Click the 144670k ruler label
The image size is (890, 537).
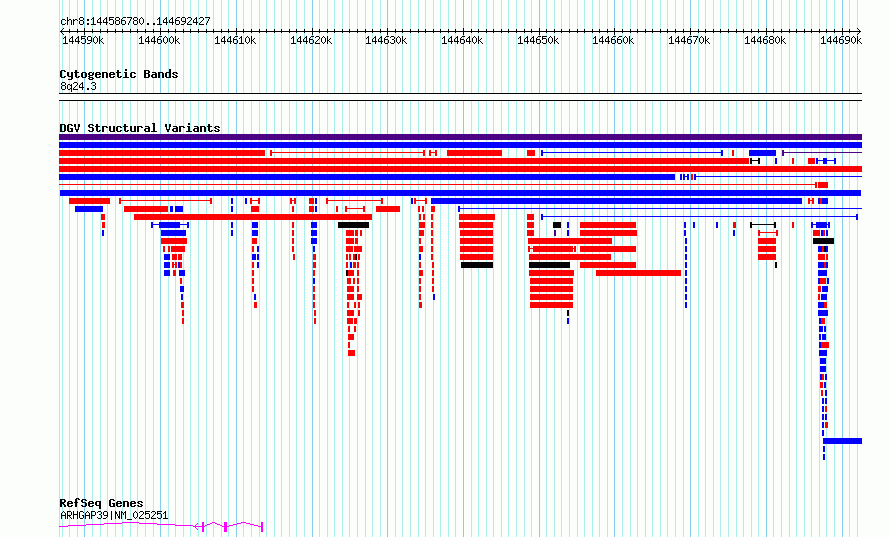coord(689,40)
